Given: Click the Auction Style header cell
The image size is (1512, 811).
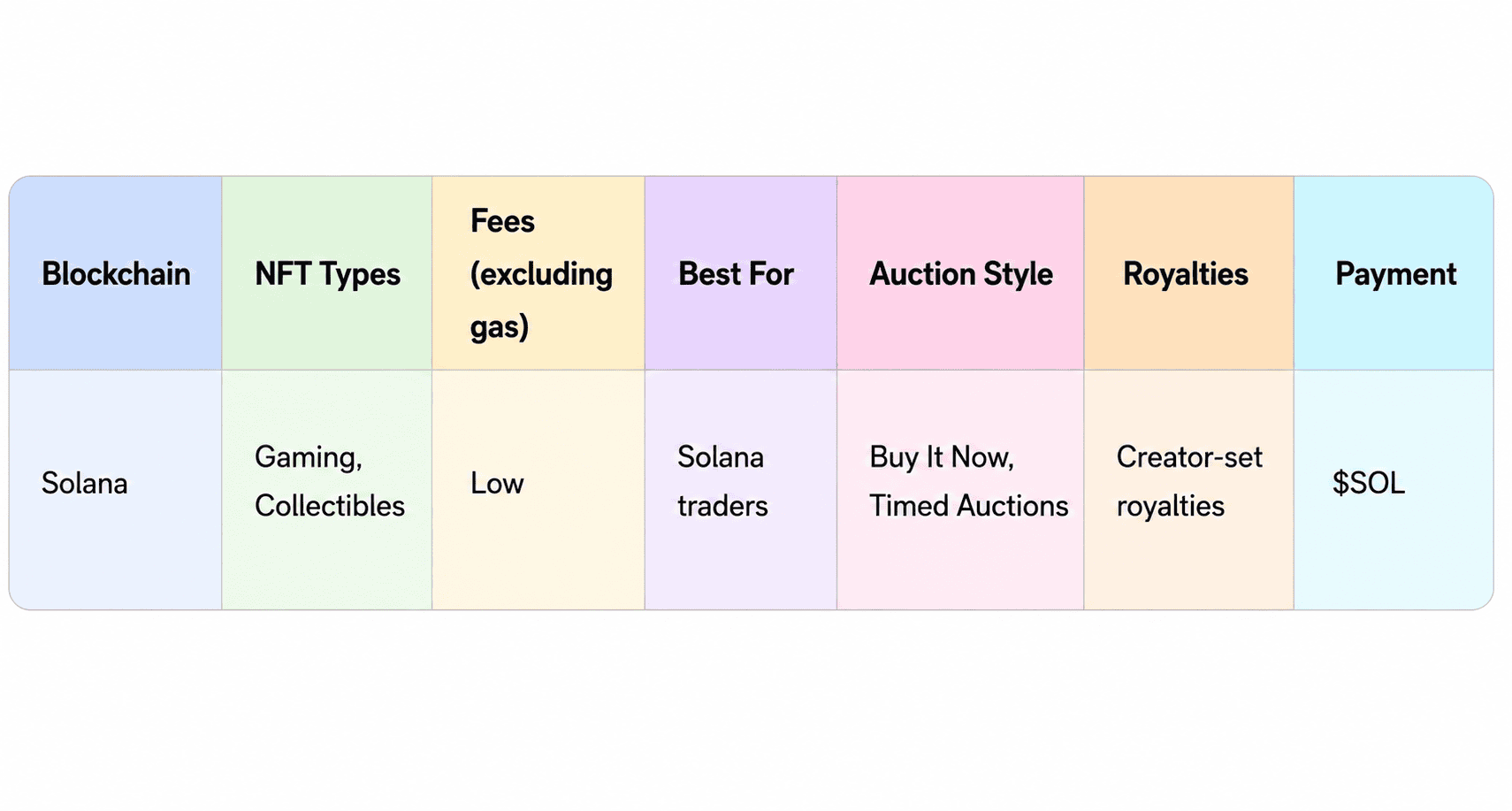Looking at the screenshot, I should [960, 273].
